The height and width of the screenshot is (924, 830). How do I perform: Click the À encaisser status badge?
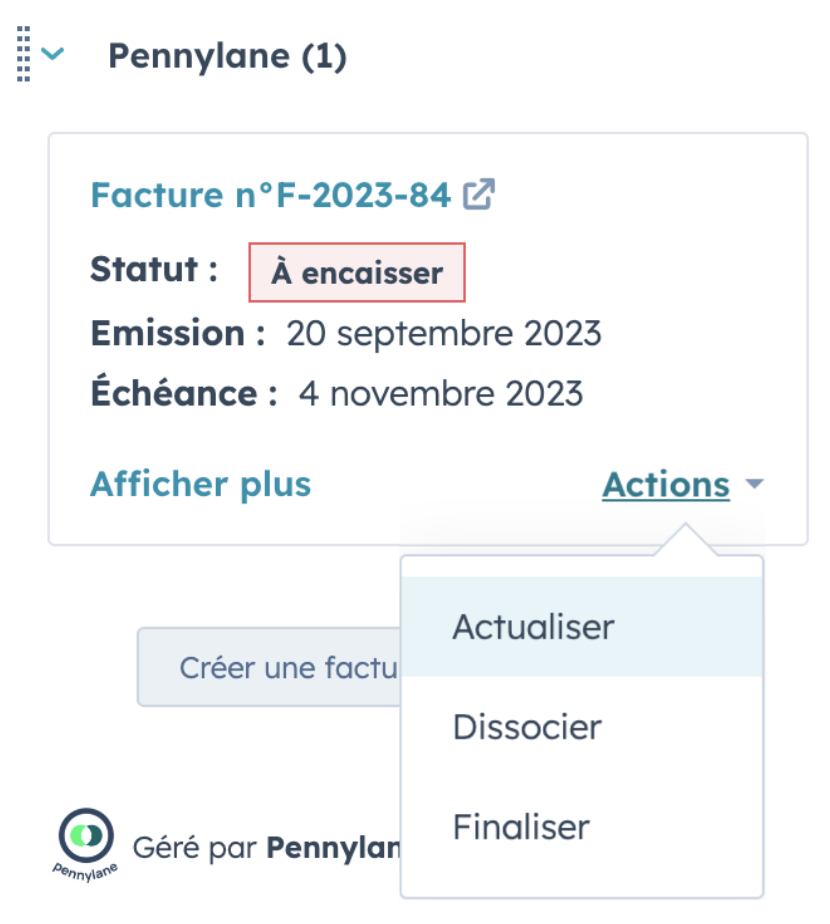point(357,273)
